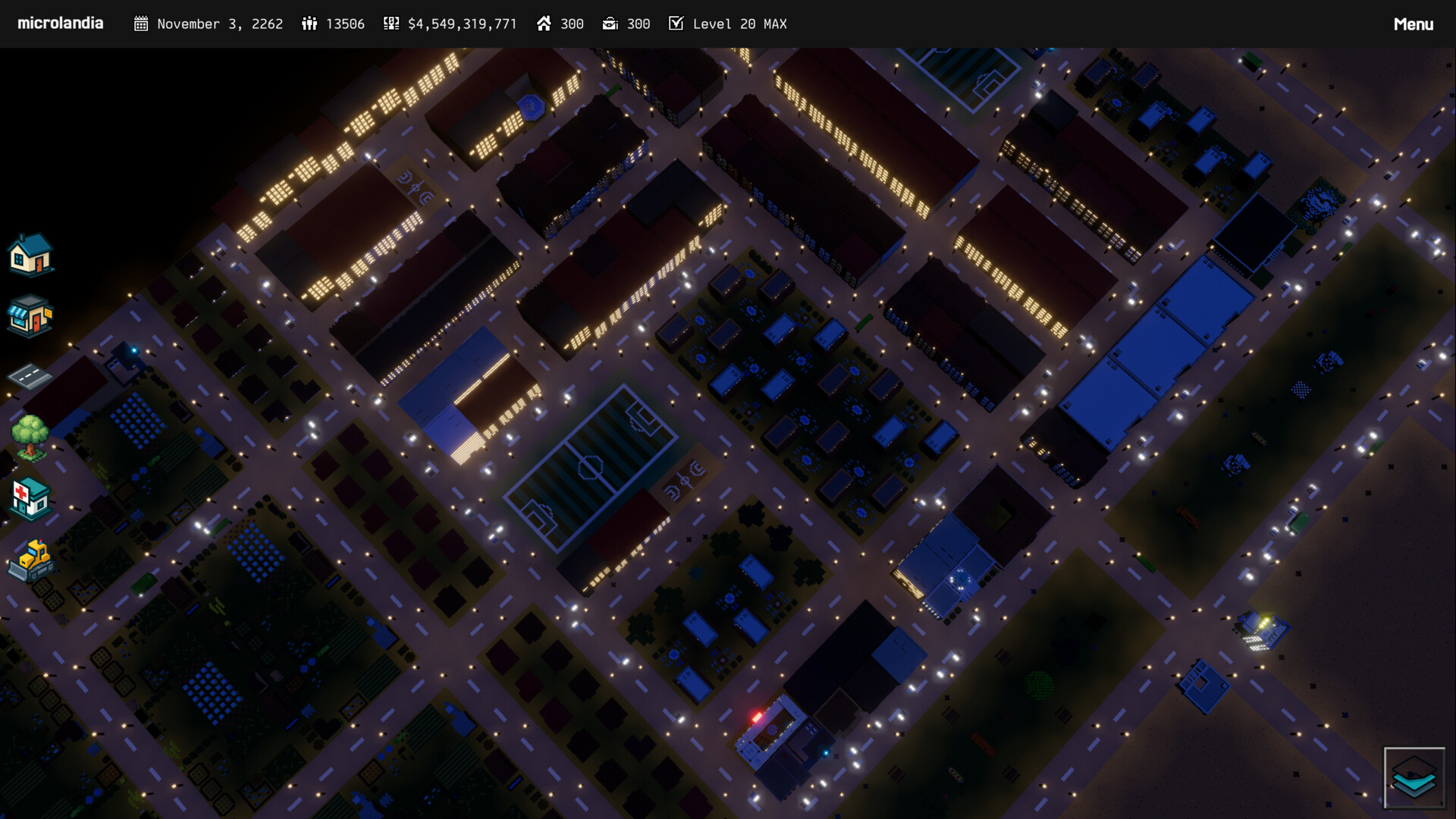Select the road building tool

pyautogui.click(x=30, y=375)
